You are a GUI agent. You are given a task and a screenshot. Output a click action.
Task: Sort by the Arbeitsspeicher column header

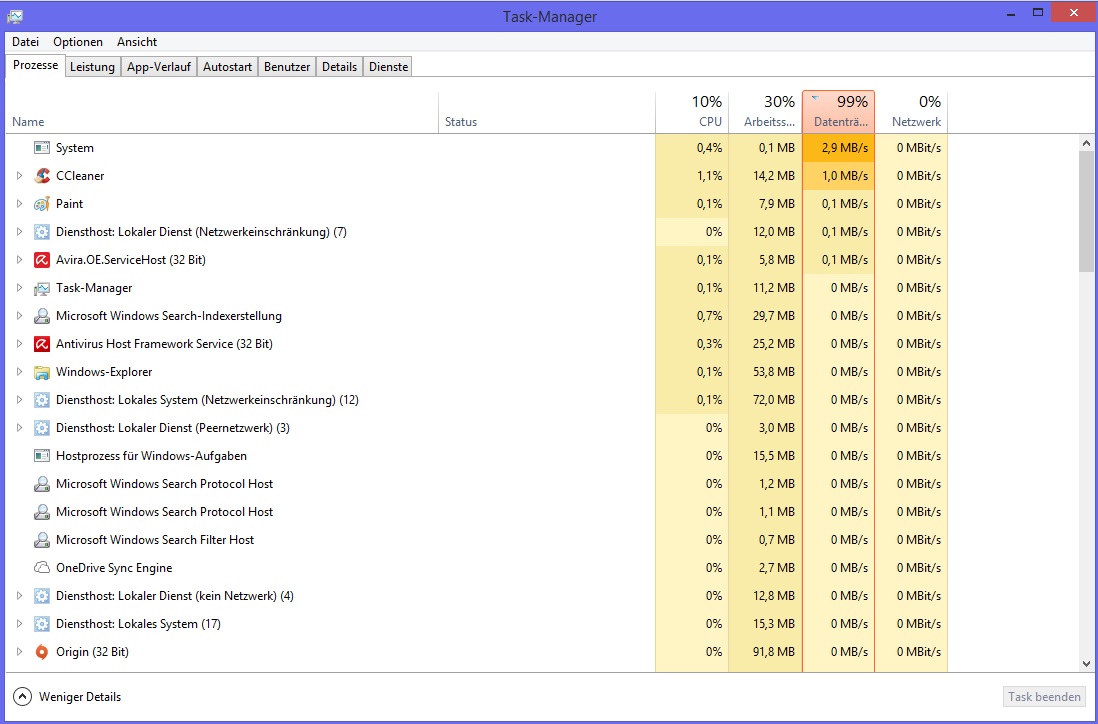click(765, 112)
